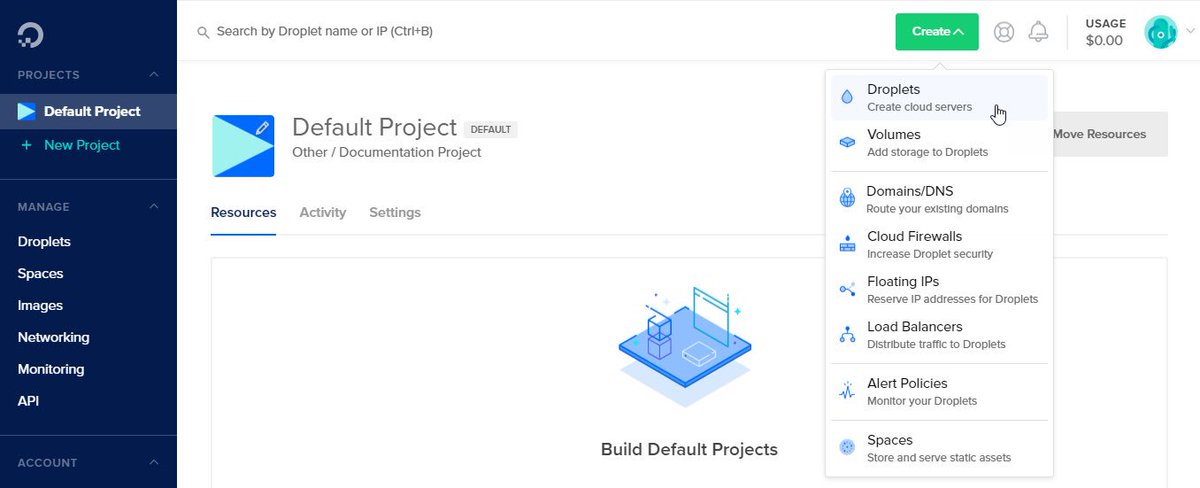This screenshot has width=1200, height=488.
Task: Click the Spaces icon in Create menu
Action: 847,448
